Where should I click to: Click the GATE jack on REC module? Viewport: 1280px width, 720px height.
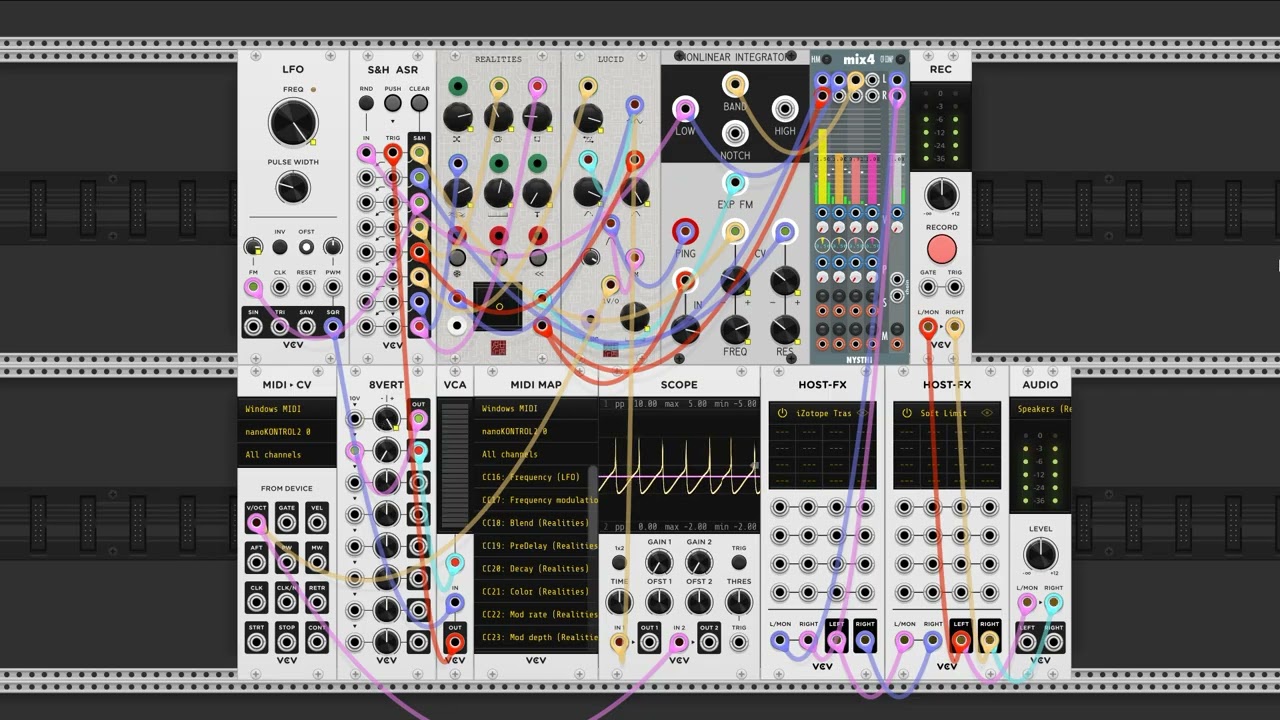click(928, 288)
